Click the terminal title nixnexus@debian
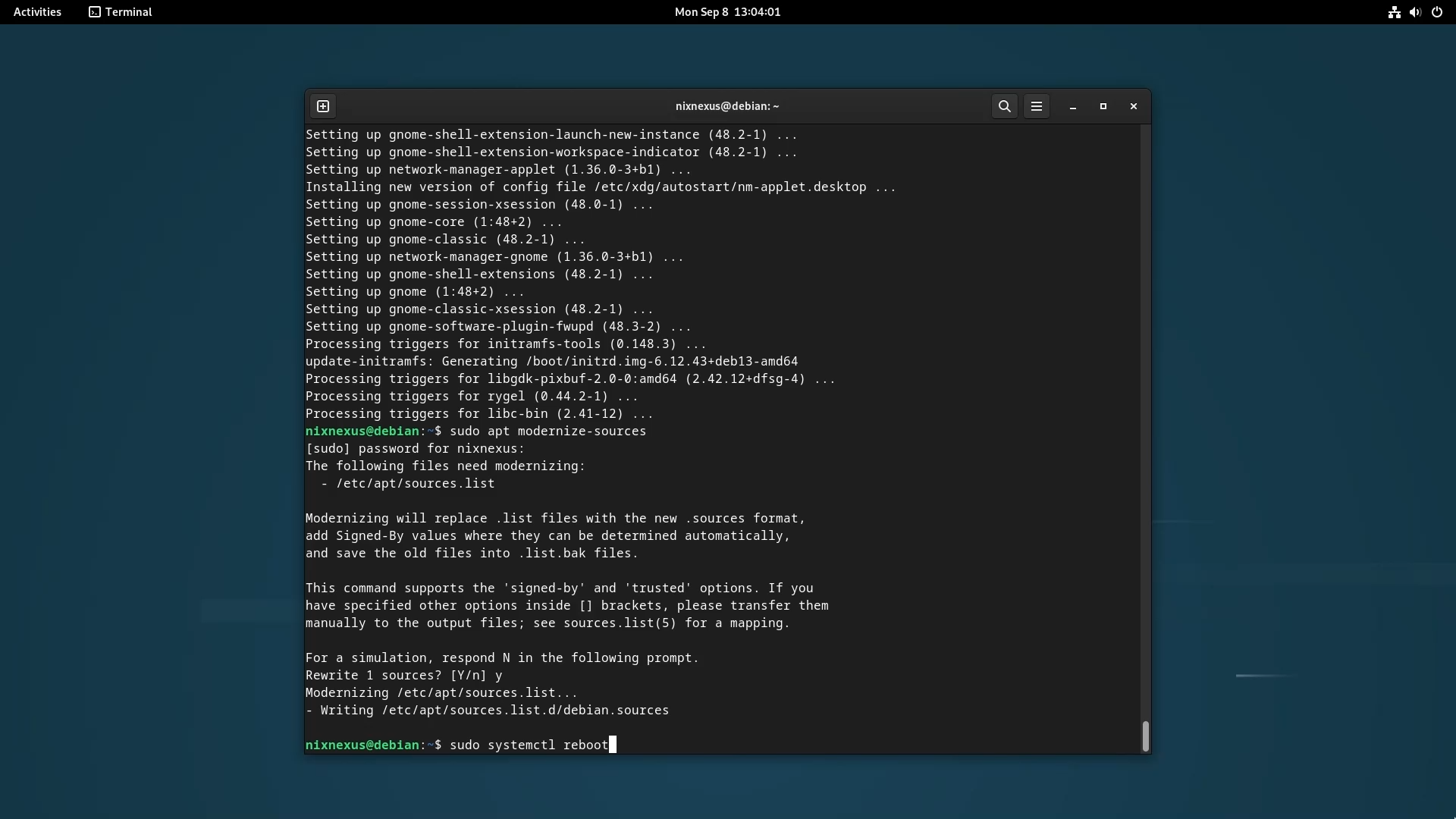1456x819 pixels. [726, 106]
